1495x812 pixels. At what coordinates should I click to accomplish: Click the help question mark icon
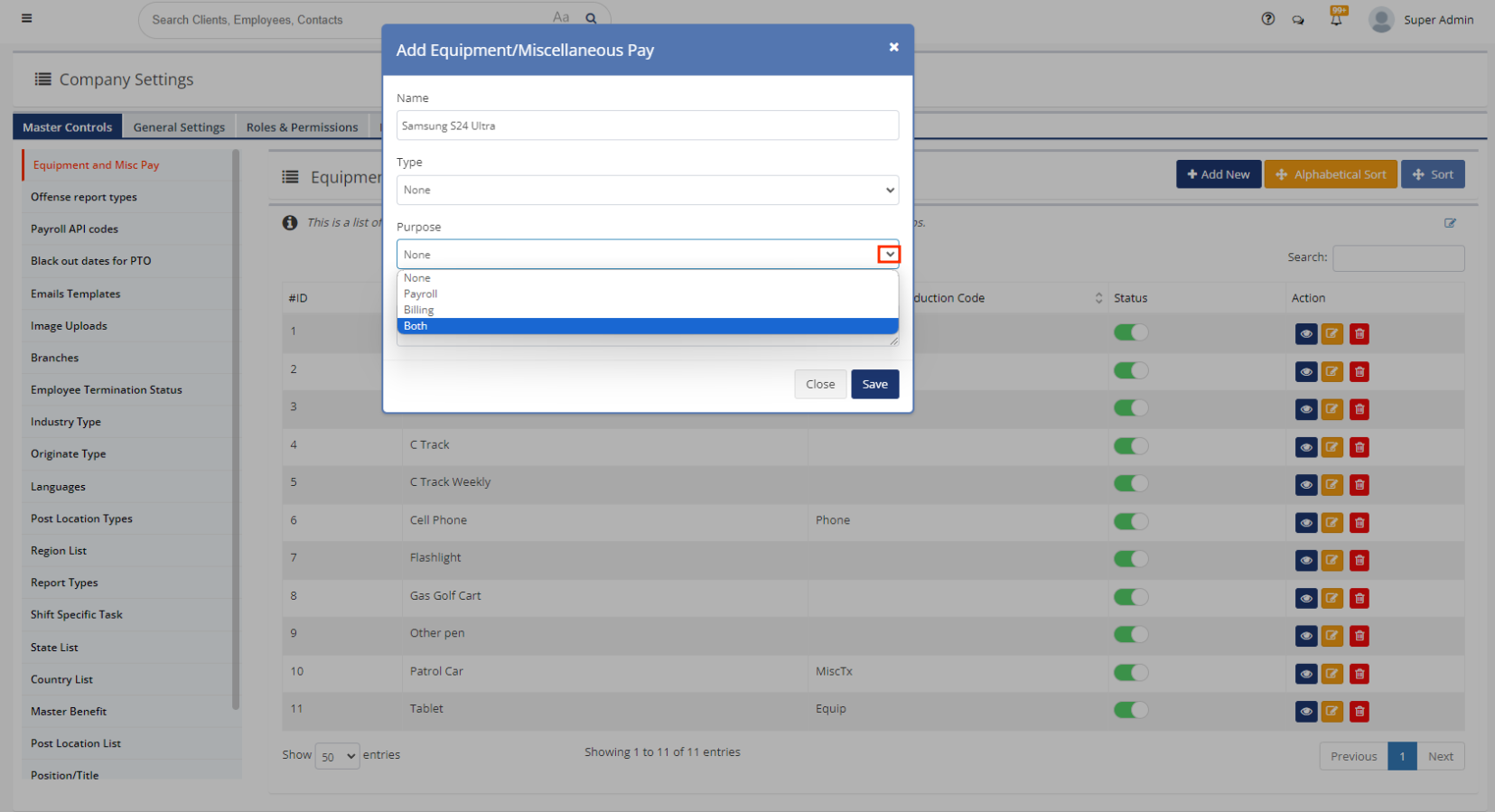(x=1267, y=19)
